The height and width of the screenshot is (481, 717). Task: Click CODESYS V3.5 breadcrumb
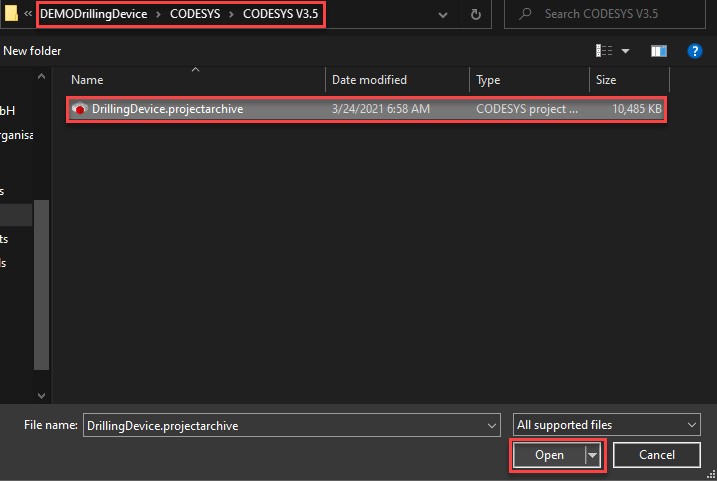[280, 14]
